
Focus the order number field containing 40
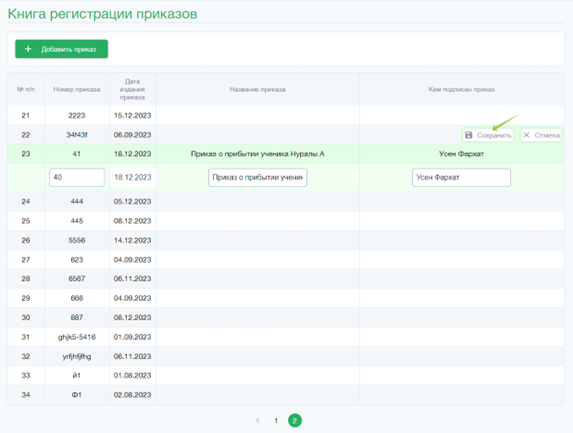[x=77, y=178]
